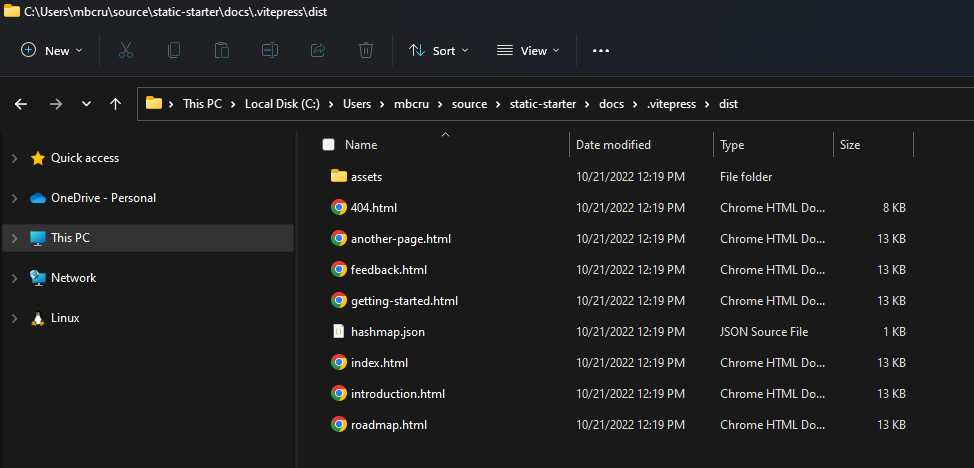Select OneDrive - Personal in sidebar
Viewport: 974px width, 468px height.
[103, 198]
